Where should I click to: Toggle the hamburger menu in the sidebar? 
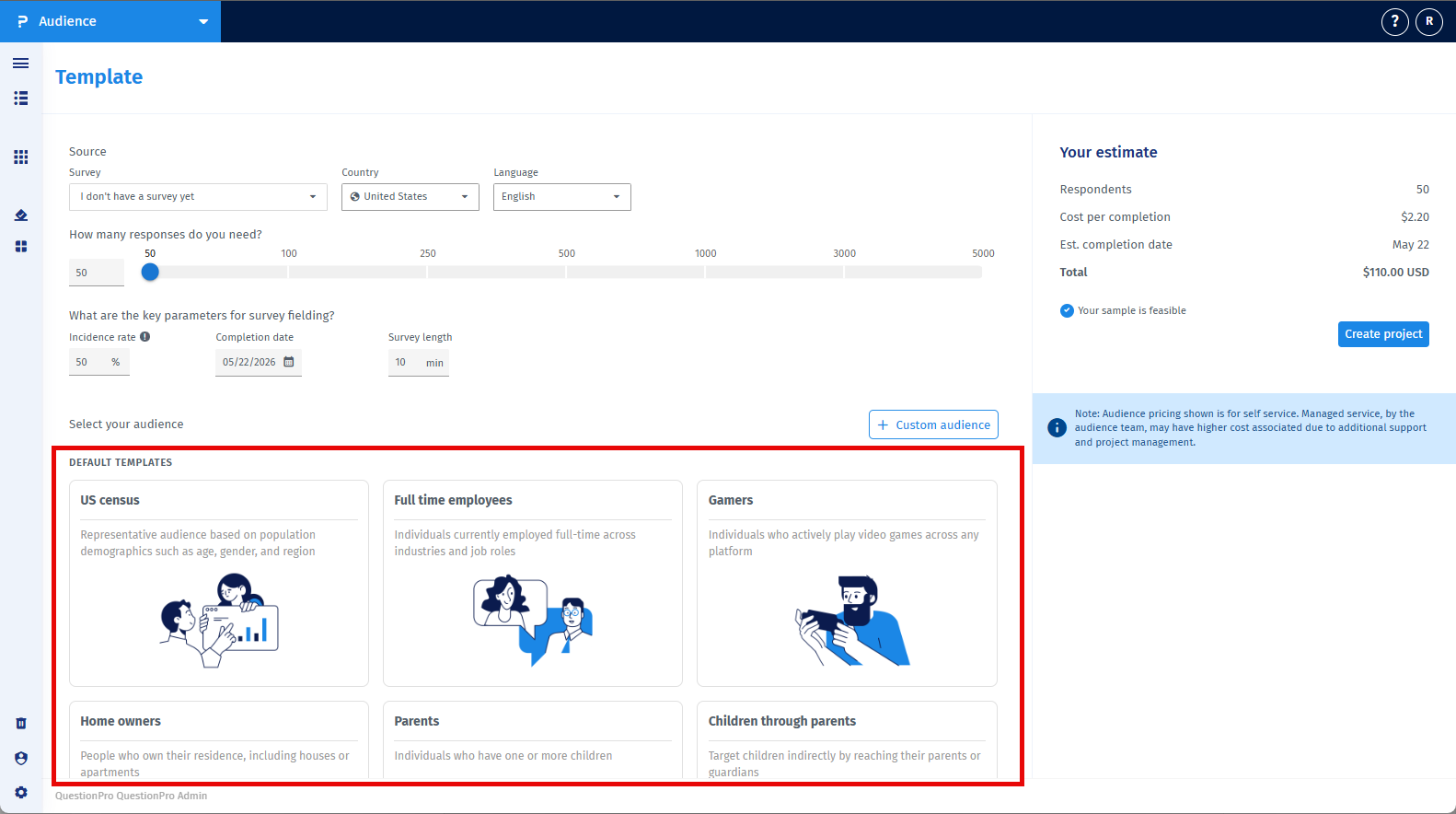click(21, 64)
